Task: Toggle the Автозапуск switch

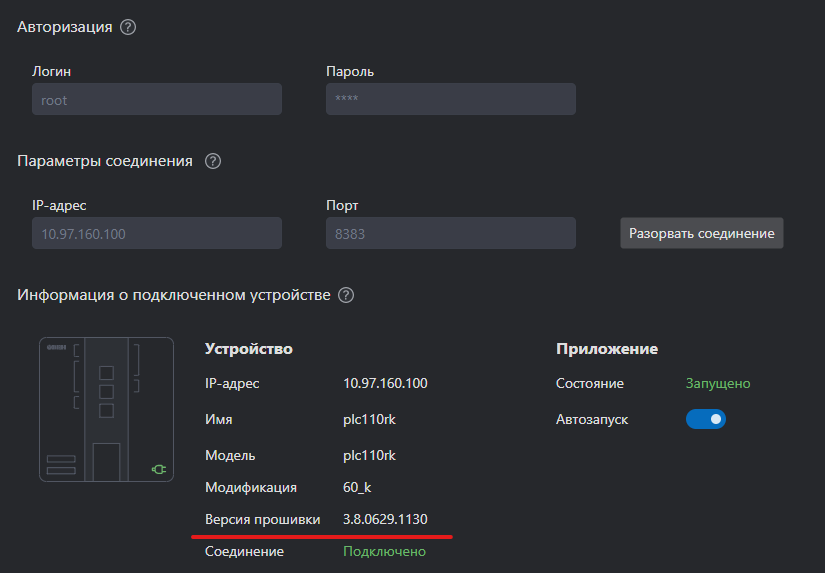Action: 706,419
